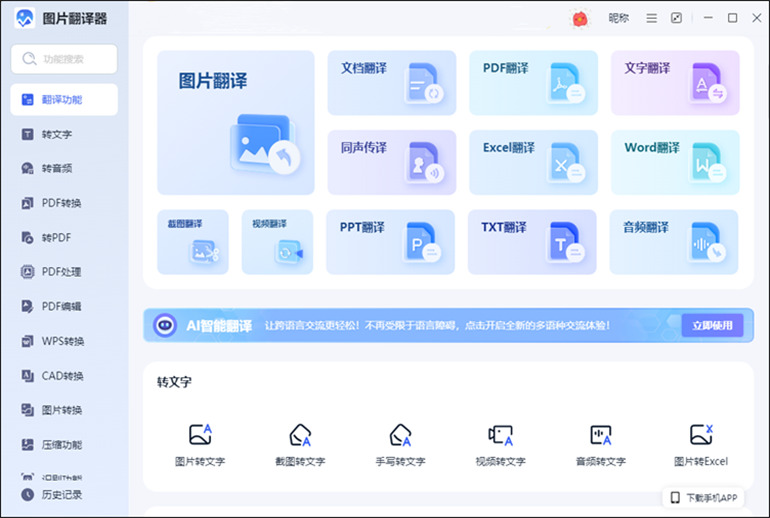Open the hamburger menu in title bar

[x=651, y=18]
